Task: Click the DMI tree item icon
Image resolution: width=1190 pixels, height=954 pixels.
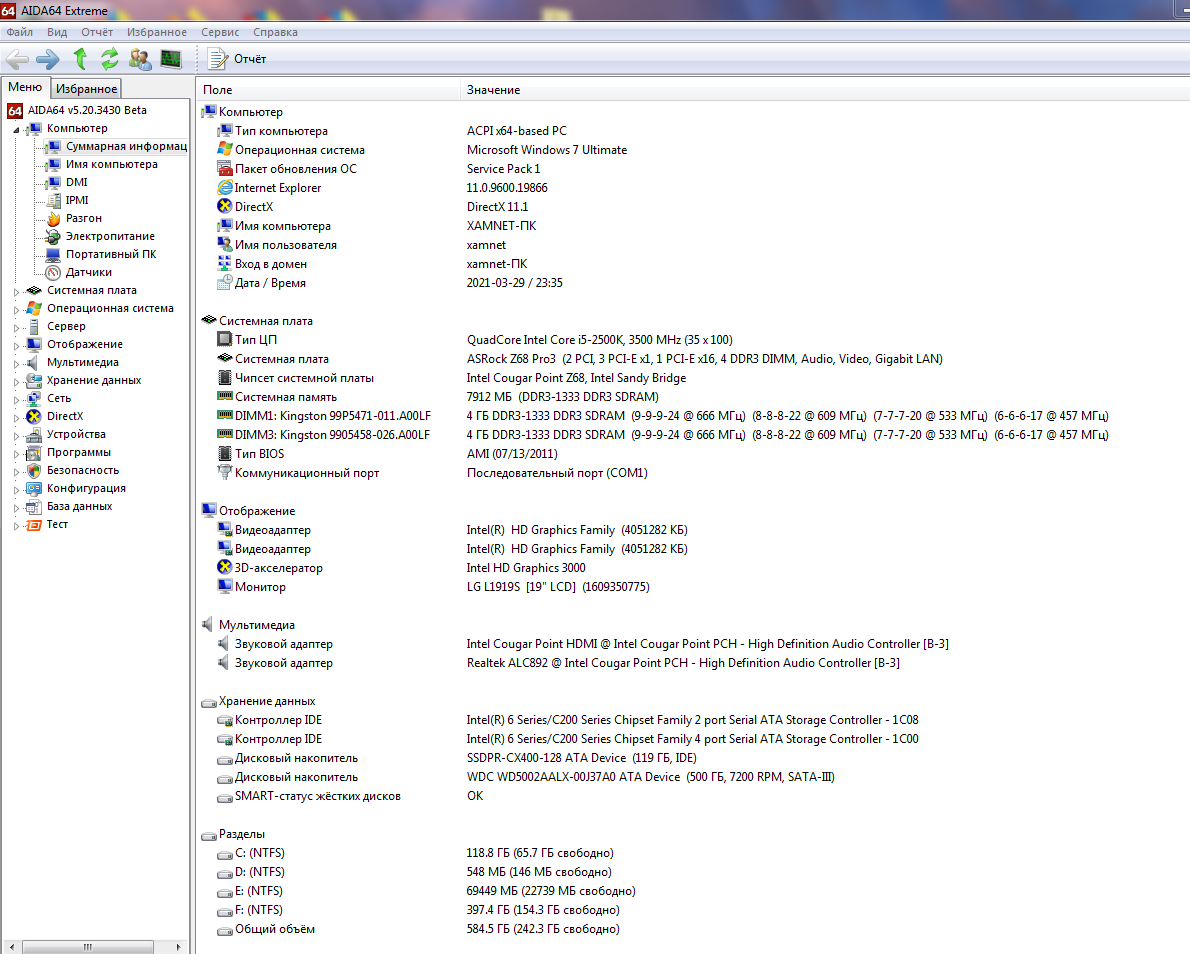Action: coord(53,182)
